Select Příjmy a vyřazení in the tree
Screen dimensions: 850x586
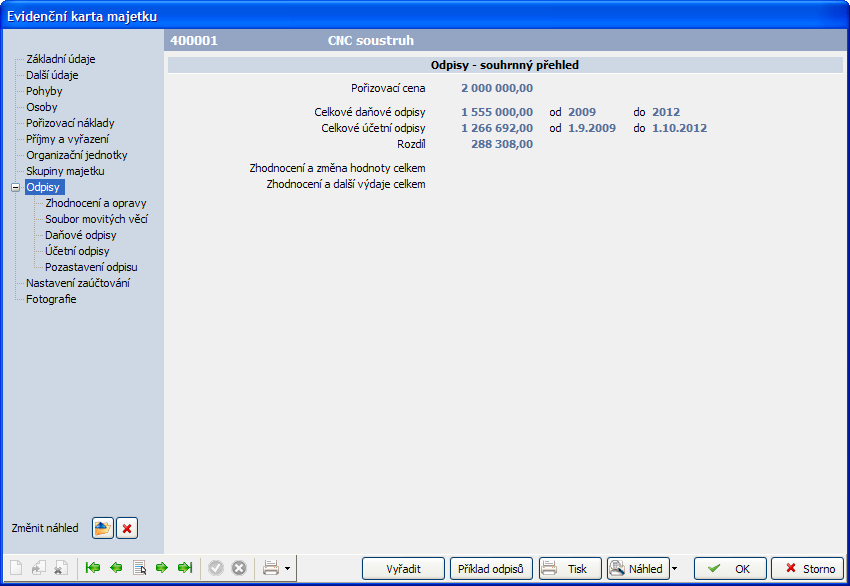67,139
